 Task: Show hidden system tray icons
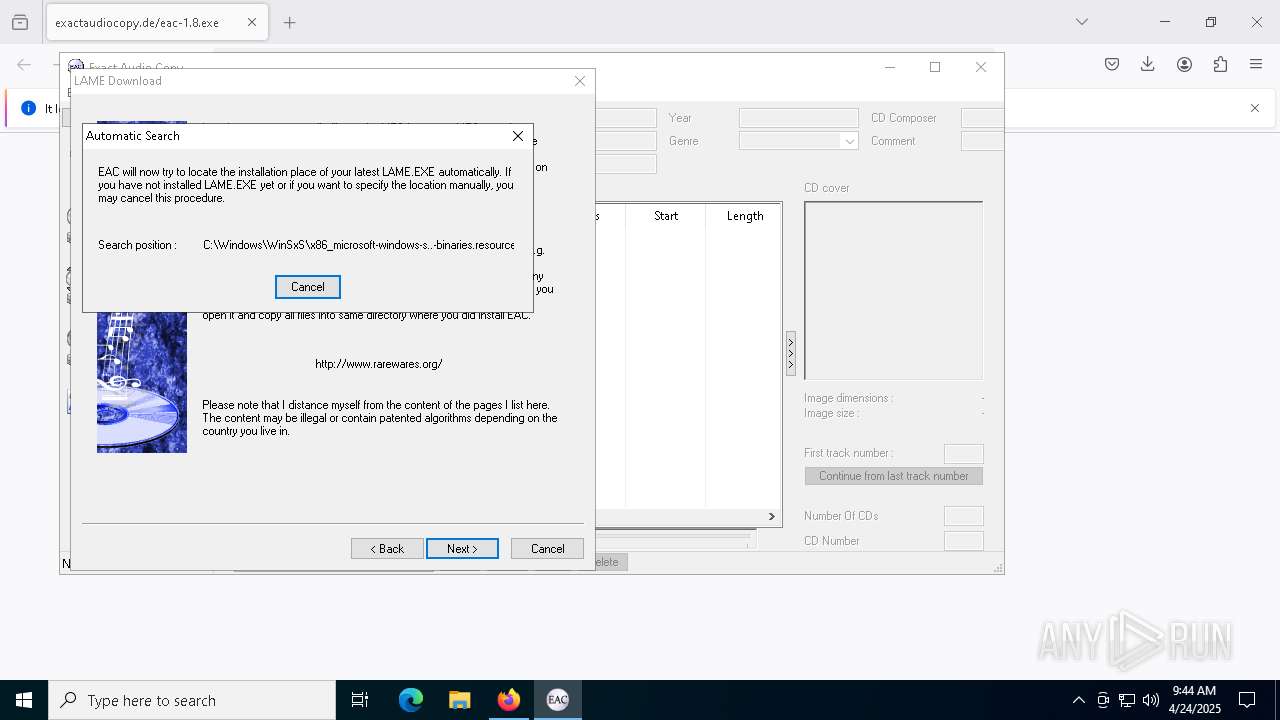tap(1078, 700)
